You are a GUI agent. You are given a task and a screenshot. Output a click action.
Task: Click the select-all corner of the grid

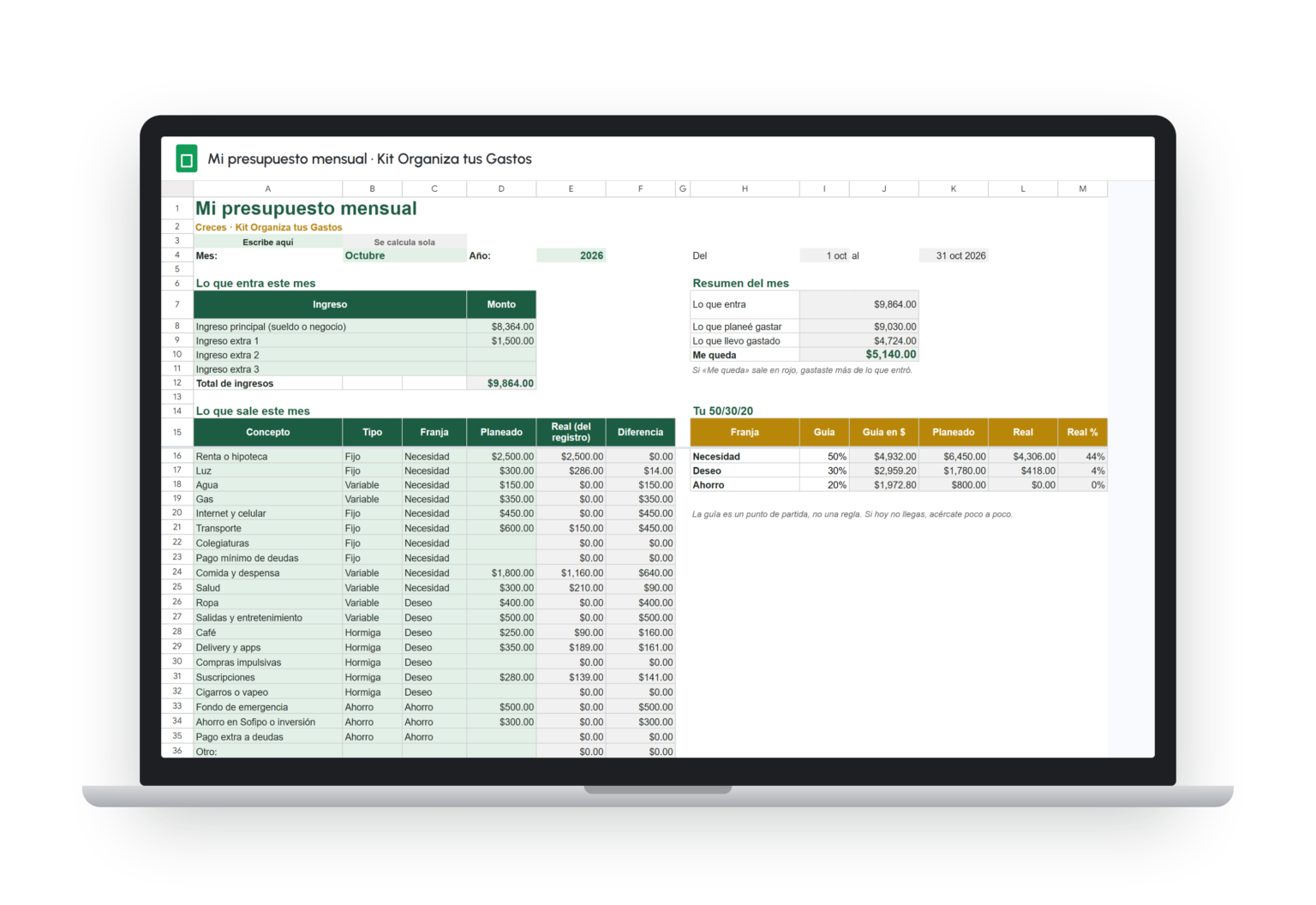[177, 189]
